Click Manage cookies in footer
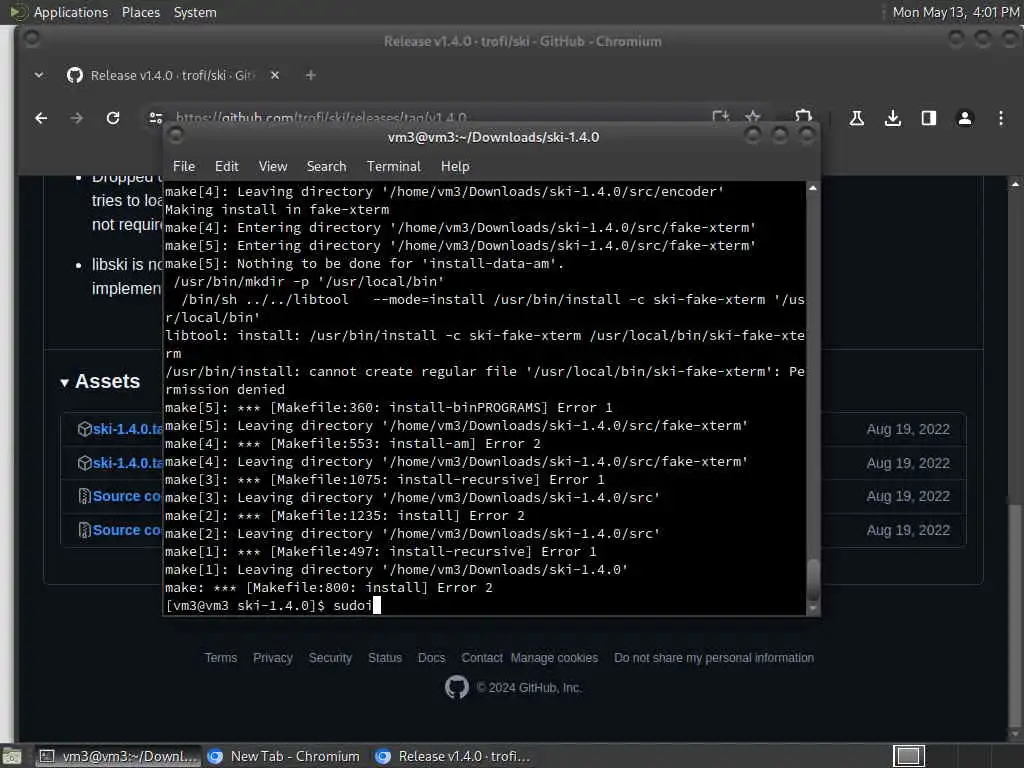 tap(554, 658)
